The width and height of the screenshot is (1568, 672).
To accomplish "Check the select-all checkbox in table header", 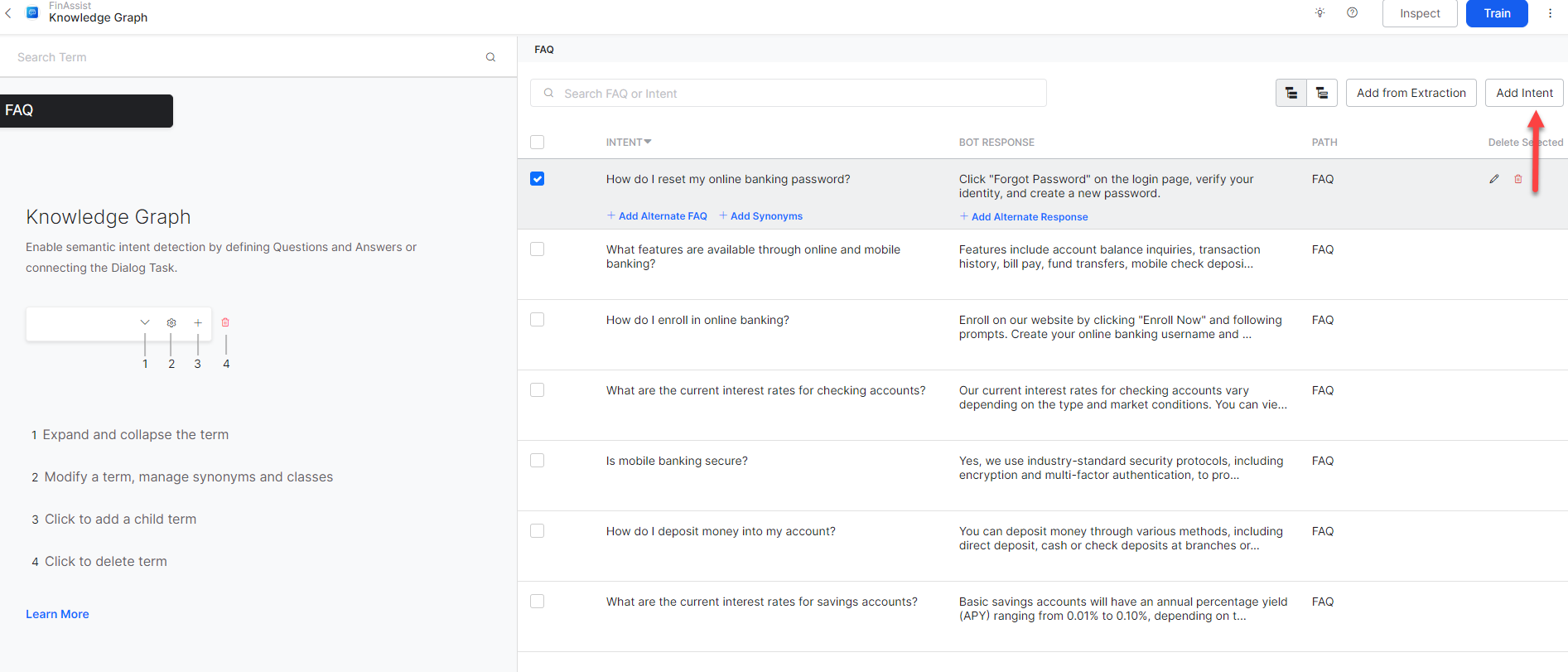I will pos(538,143).
